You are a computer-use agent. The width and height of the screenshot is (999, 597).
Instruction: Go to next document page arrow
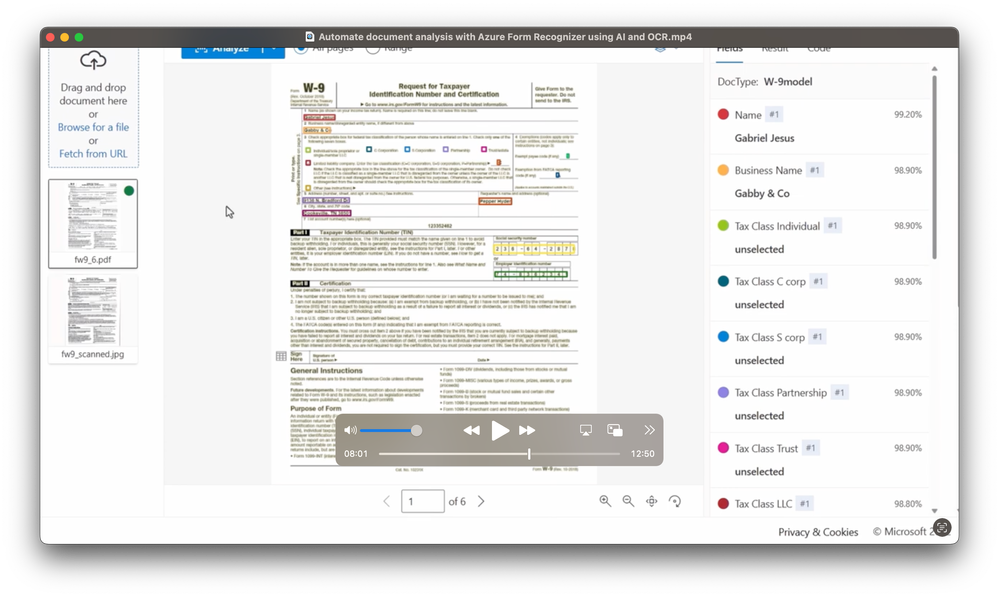(x=481, y=501)
